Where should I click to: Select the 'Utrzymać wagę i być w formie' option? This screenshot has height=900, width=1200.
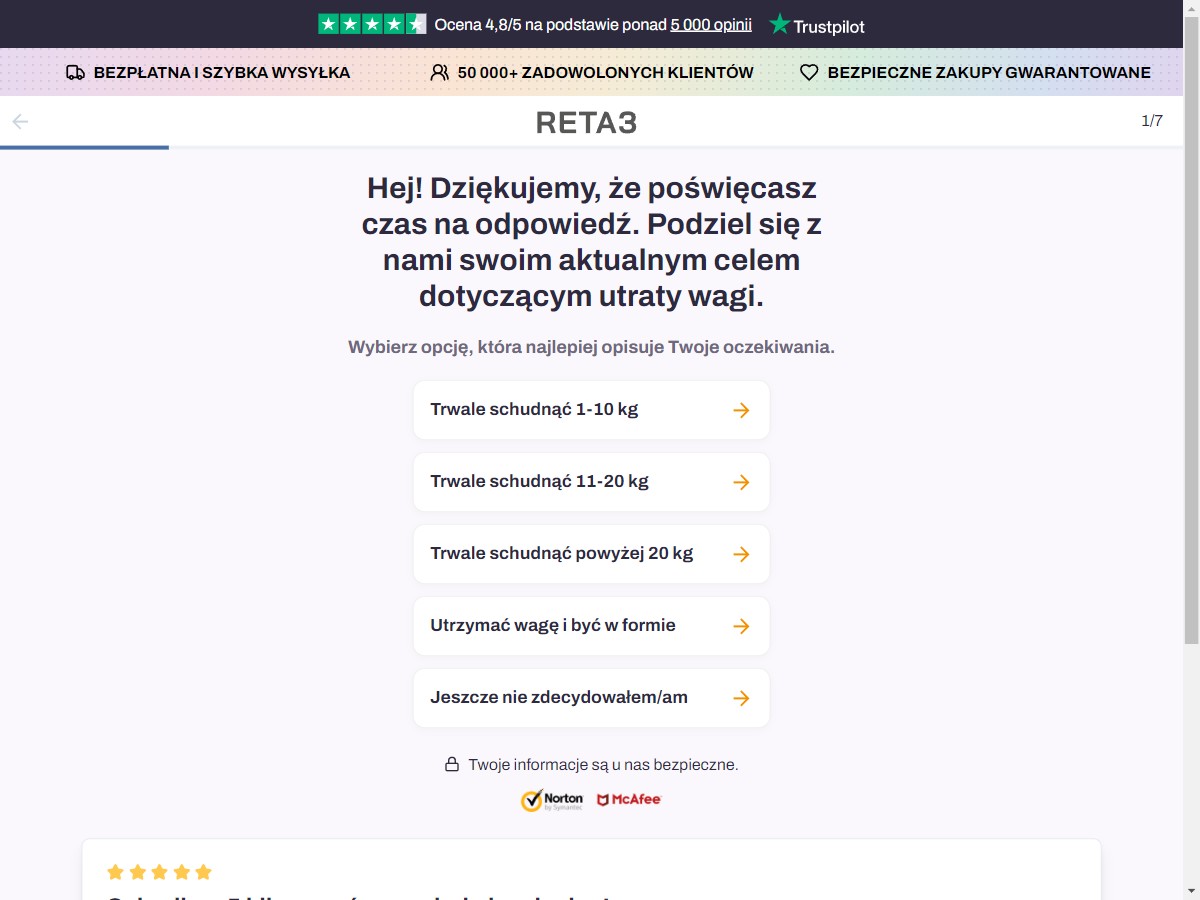591,626
